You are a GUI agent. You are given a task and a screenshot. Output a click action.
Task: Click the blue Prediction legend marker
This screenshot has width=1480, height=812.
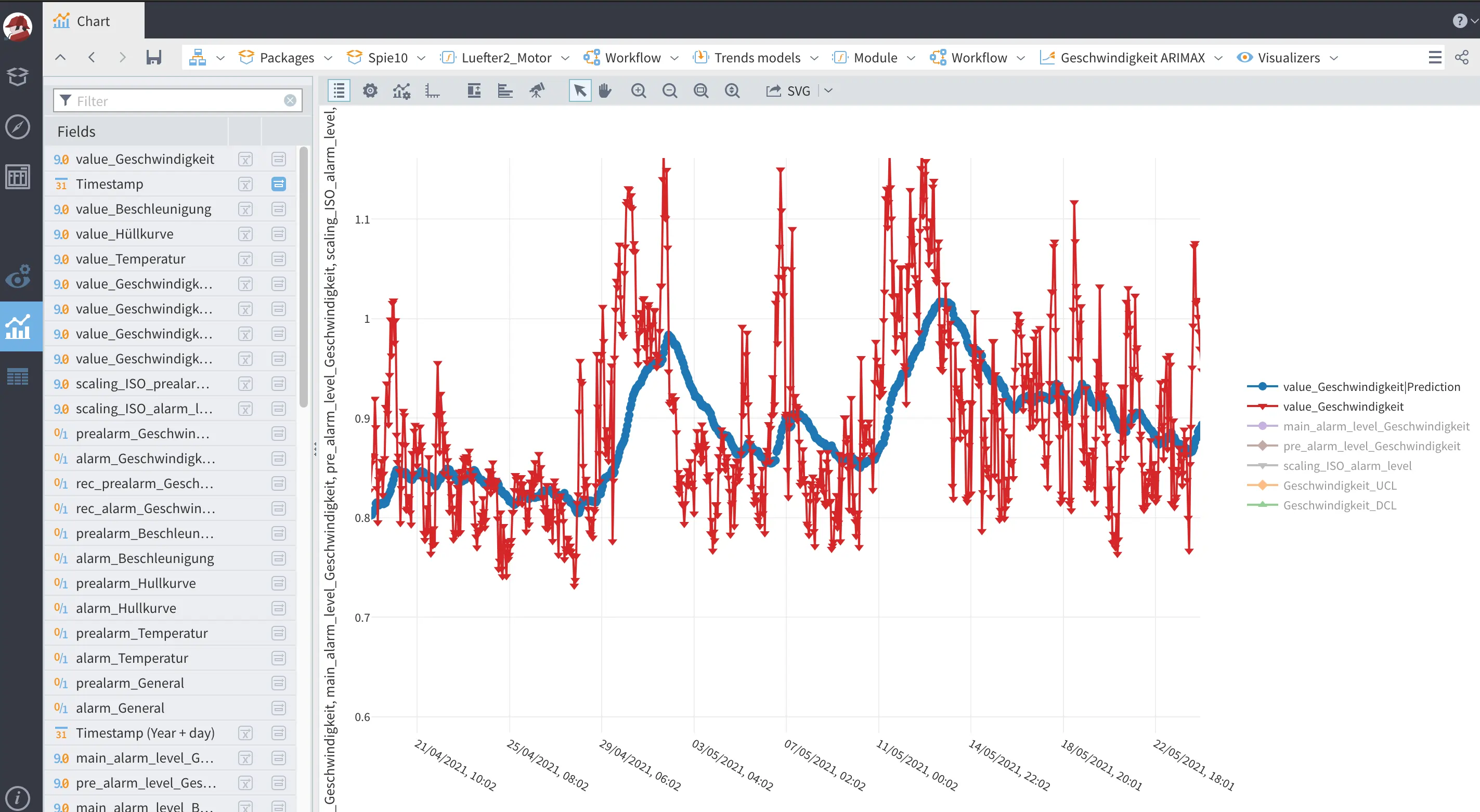coord(1262,386)
